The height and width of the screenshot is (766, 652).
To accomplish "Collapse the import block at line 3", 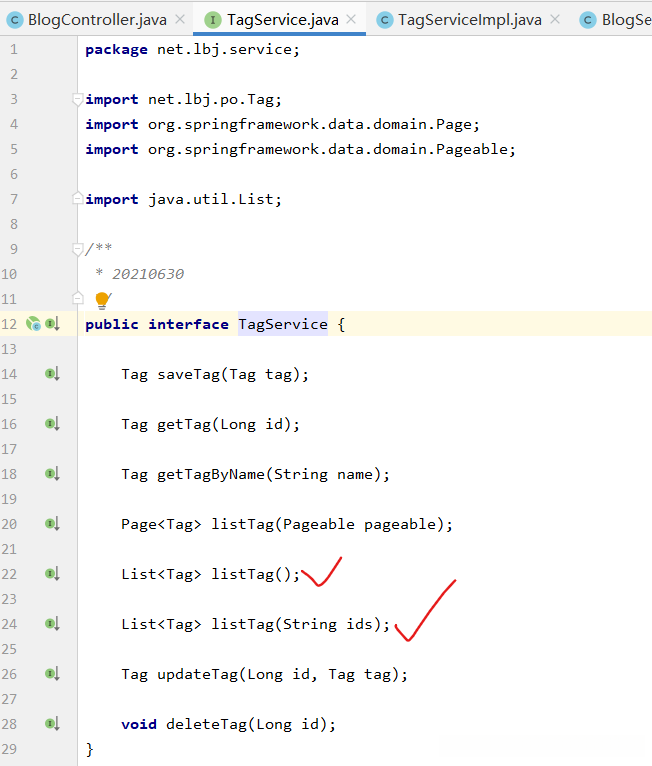I will (x=77, y=99).
